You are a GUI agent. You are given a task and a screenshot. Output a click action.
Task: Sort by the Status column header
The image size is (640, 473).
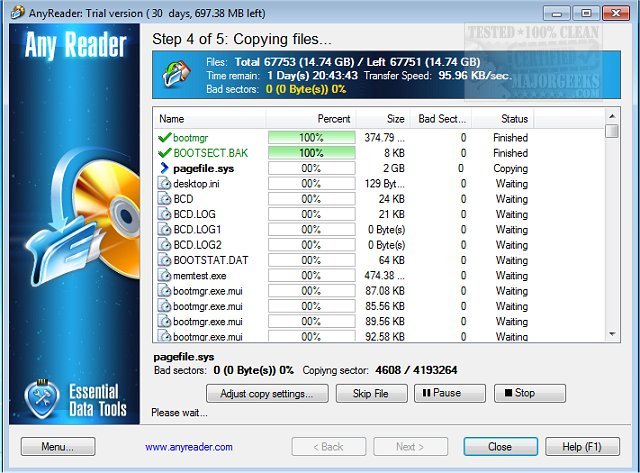(503, 119)
